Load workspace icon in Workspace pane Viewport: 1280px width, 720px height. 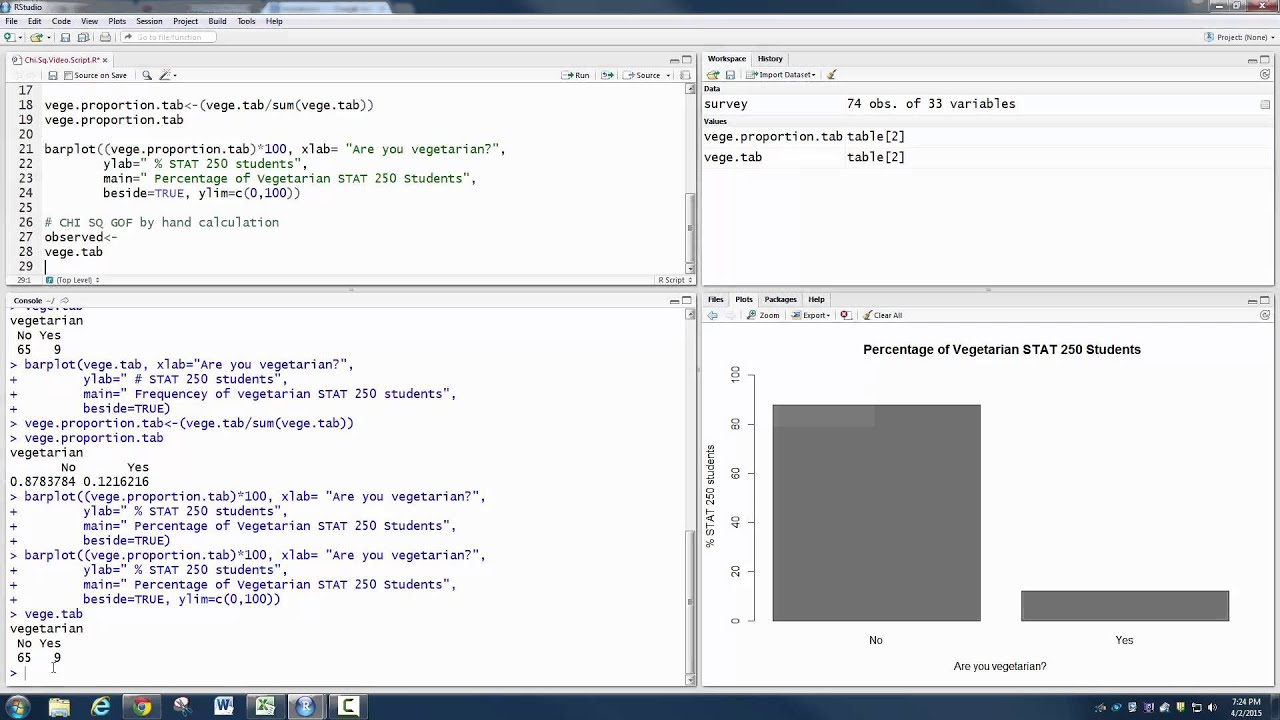(x=713, y=75)
